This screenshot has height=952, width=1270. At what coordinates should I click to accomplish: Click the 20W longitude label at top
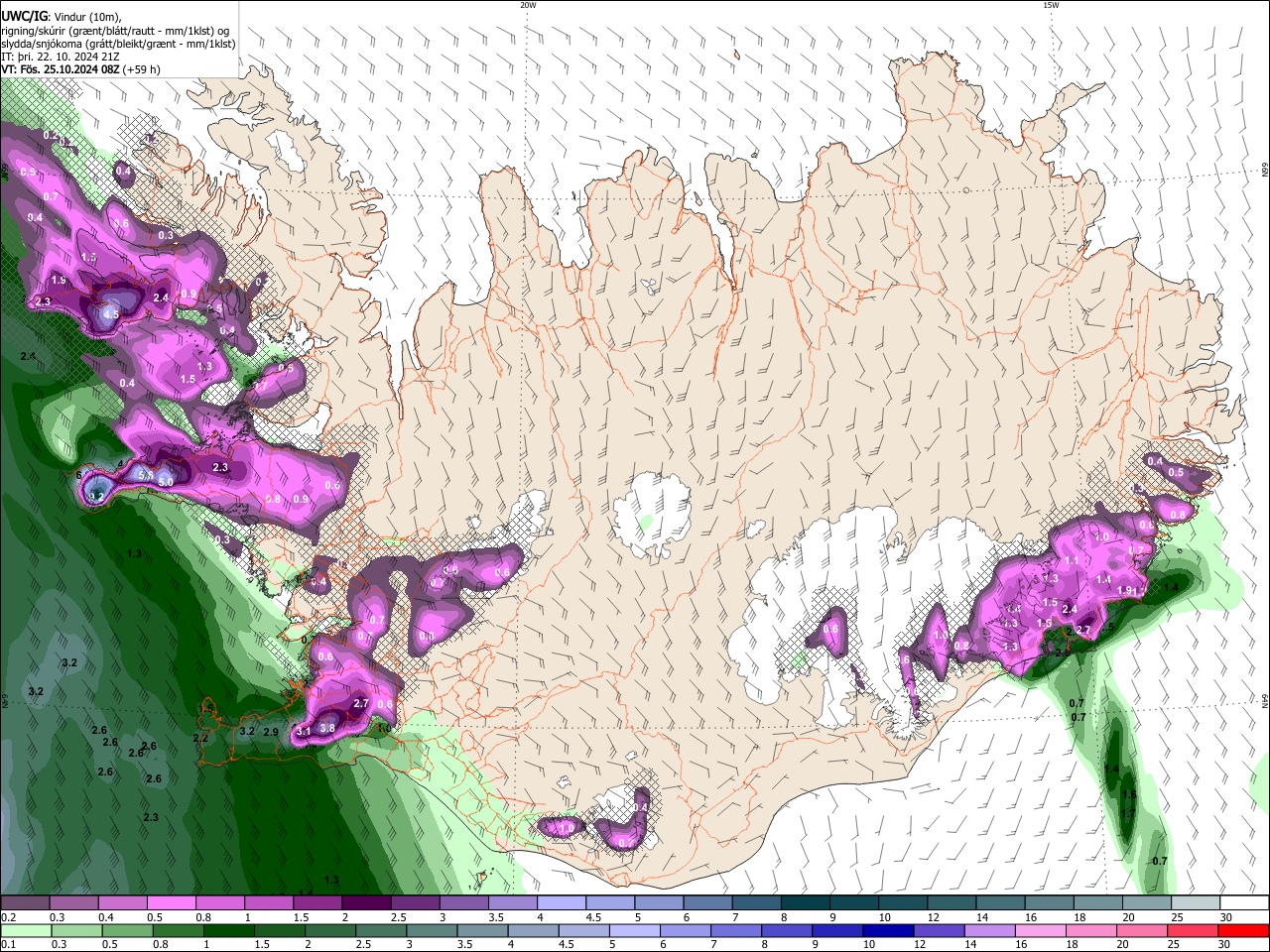click(x=528, y=5)
